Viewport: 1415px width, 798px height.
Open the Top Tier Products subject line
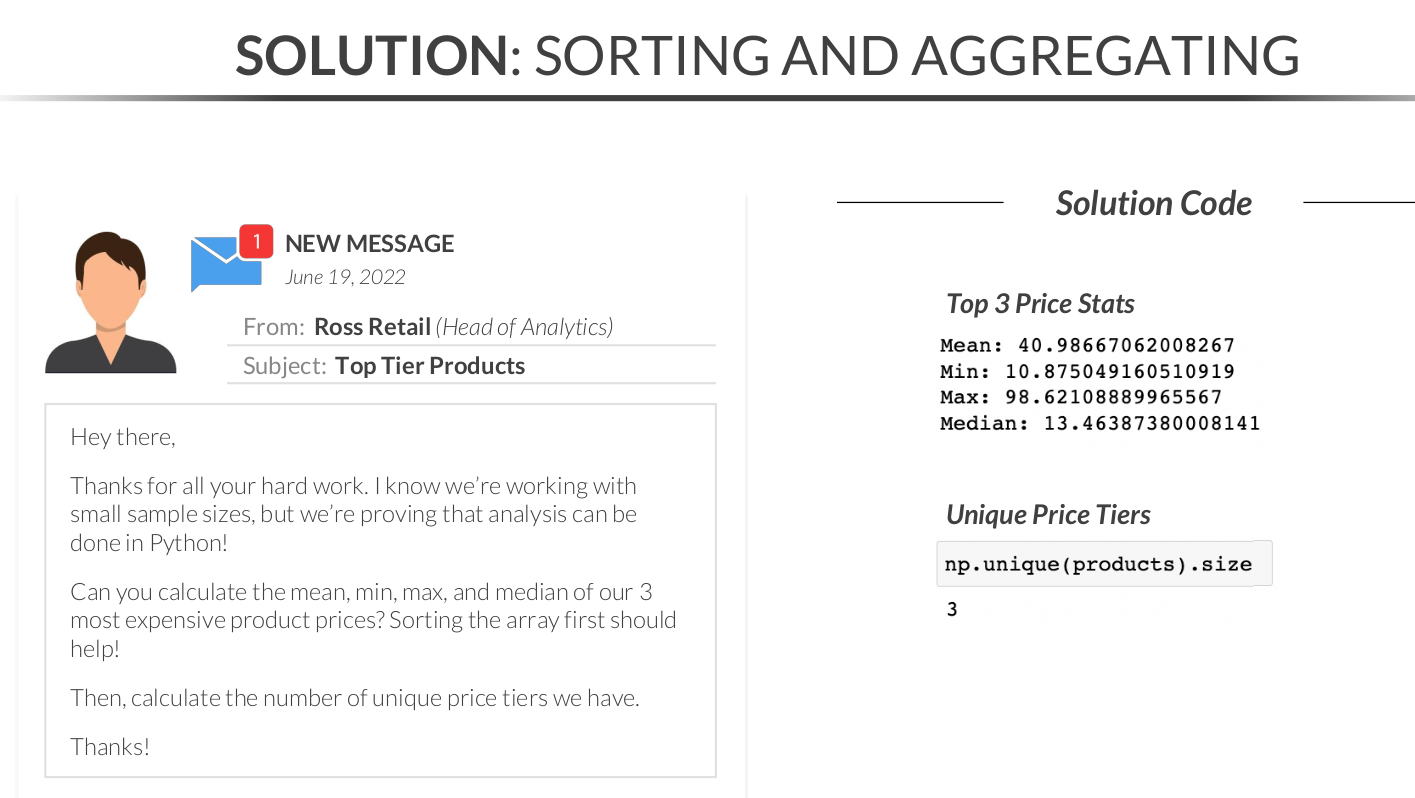430,366
